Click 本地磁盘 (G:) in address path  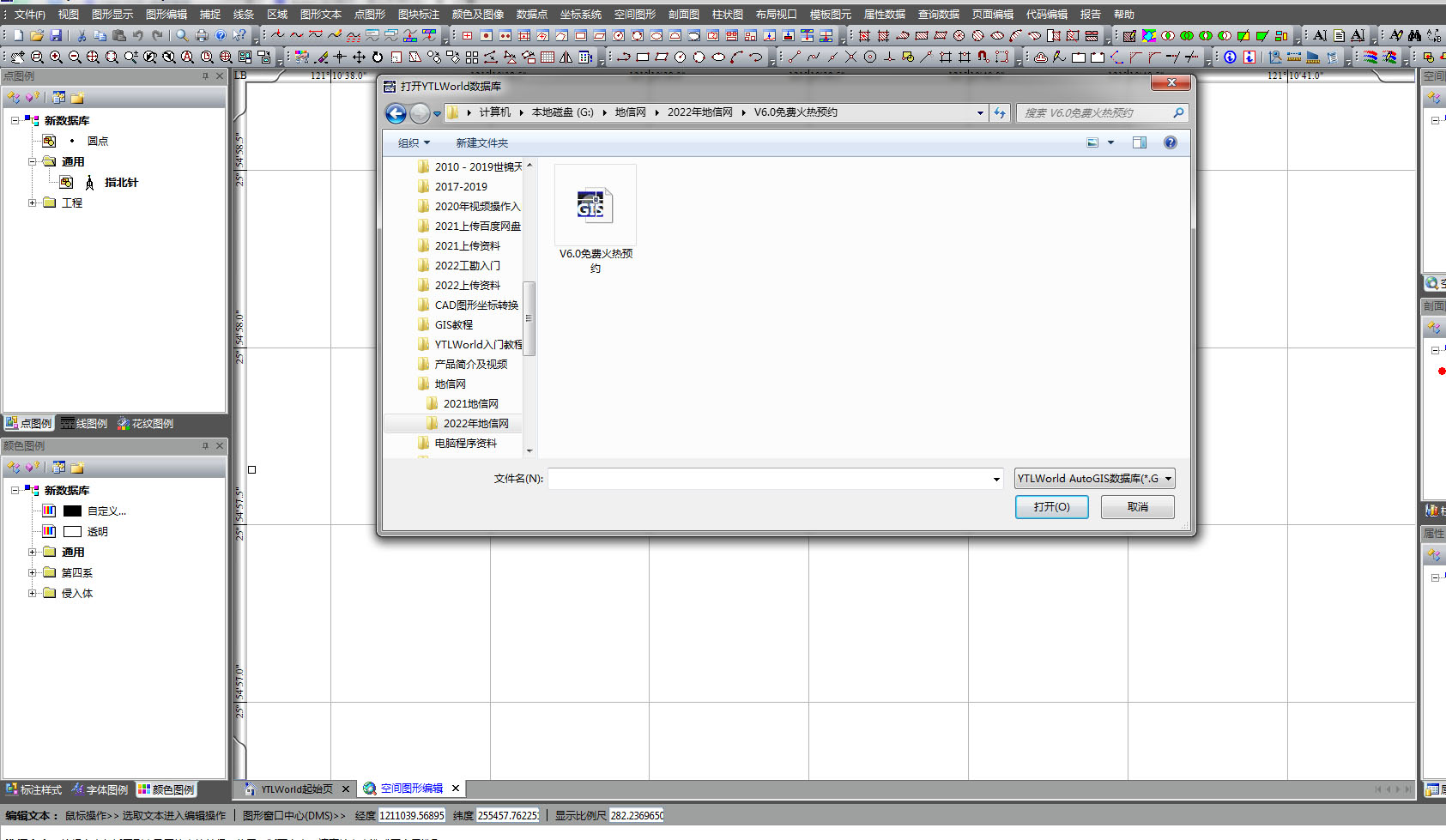pos(562,112)
